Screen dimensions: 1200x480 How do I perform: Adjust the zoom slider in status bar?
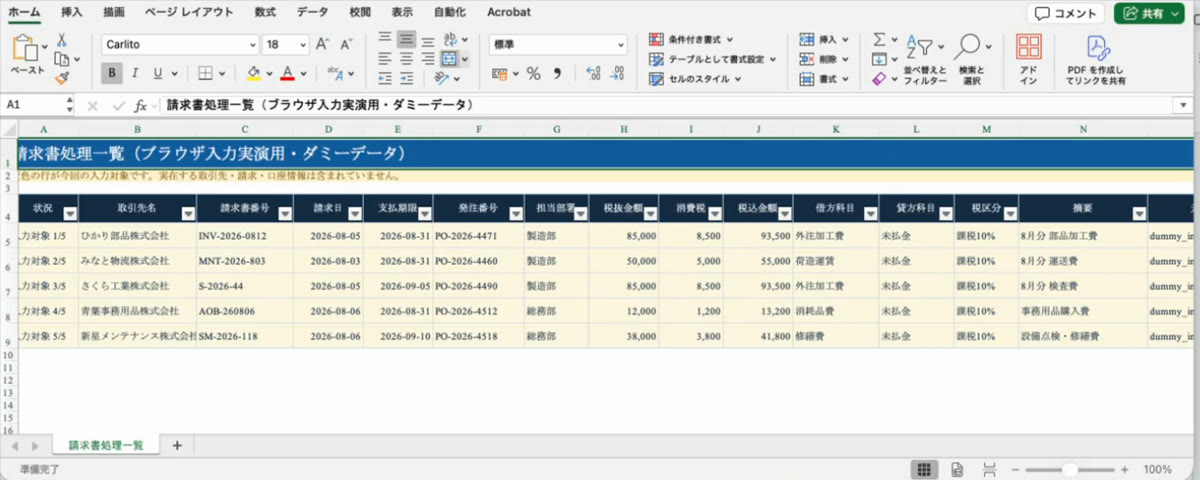1070,469
